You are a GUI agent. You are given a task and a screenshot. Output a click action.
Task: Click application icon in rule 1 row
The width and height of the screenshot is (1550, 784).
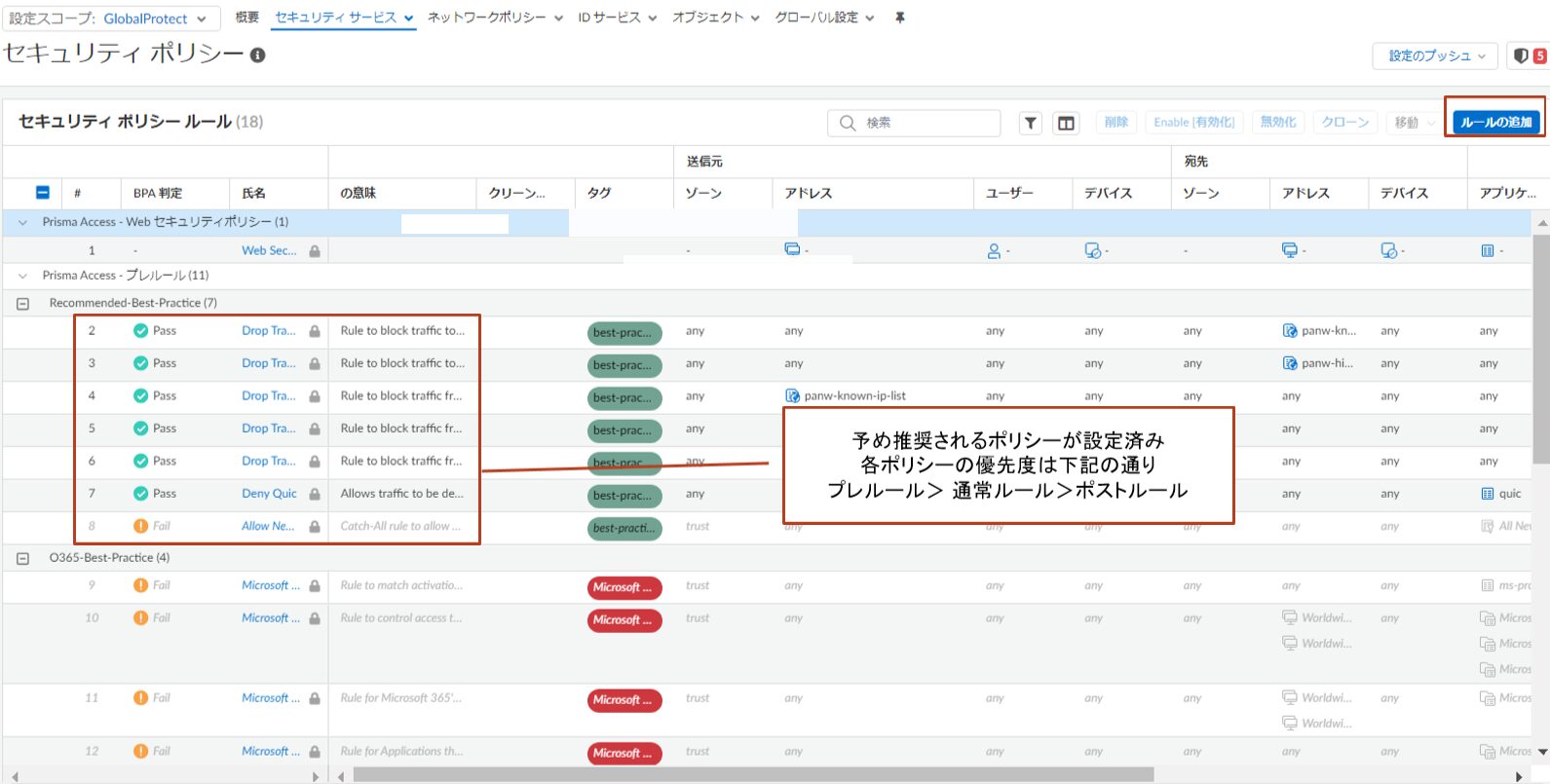click(x=1488, y=251)
